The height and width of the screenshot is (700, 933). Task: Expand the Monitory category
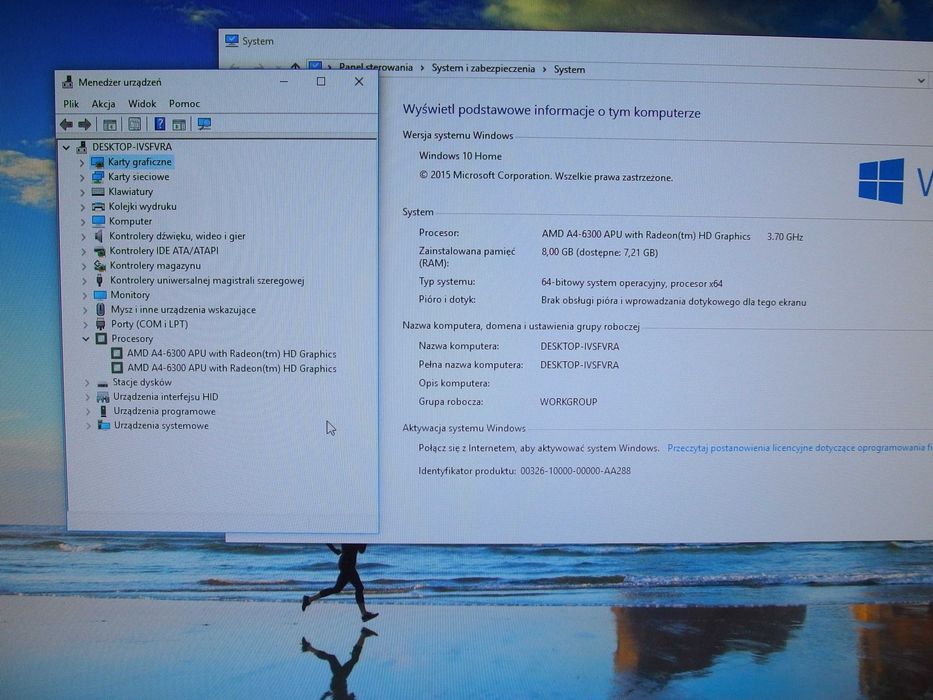84,295
